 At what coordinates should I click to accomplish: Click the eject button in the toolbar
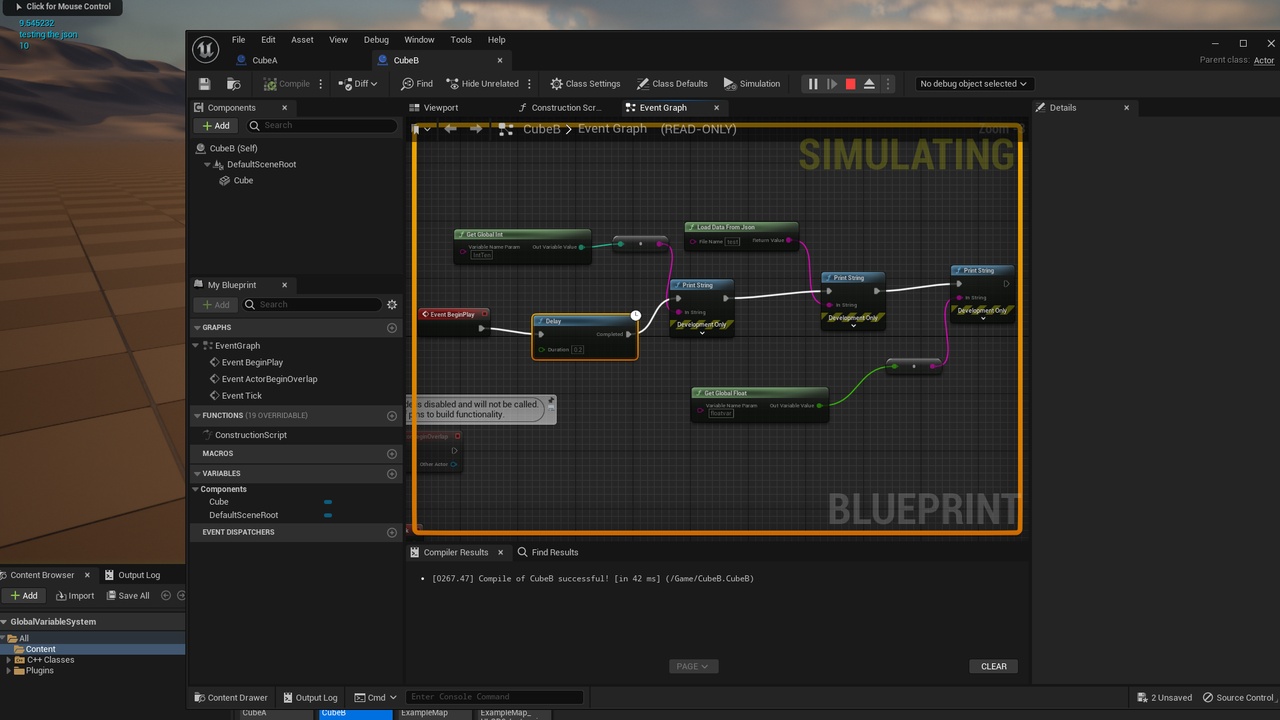869,84
